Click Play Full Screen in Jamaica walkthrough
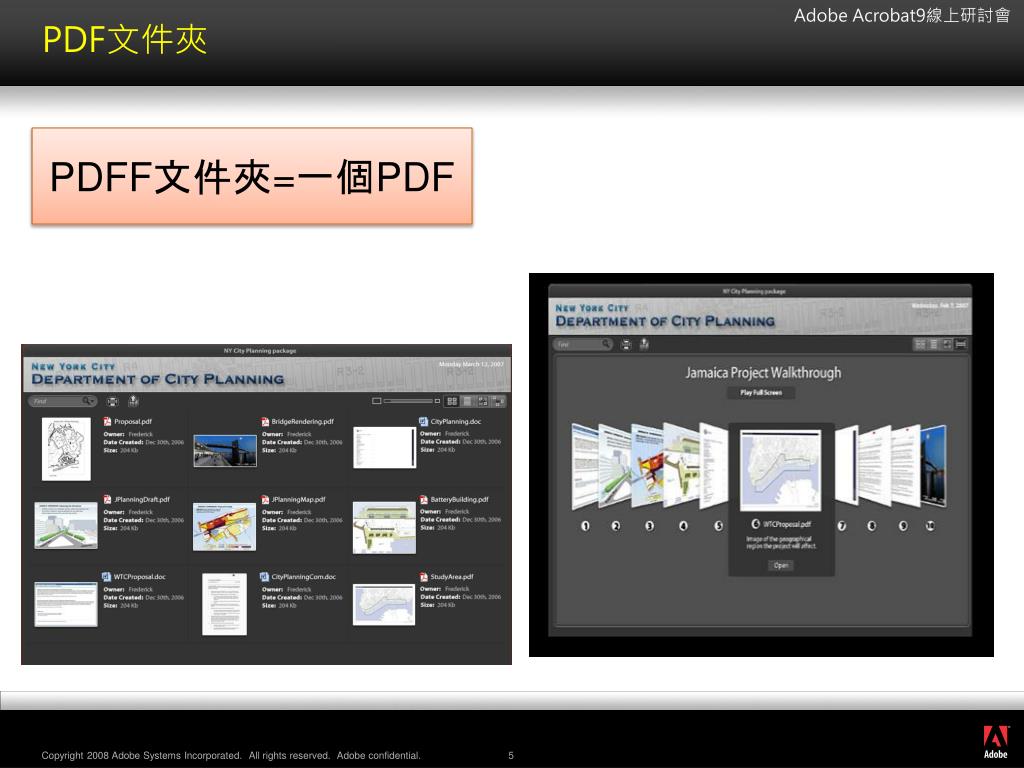1024x768 pixels. [761, 392]
